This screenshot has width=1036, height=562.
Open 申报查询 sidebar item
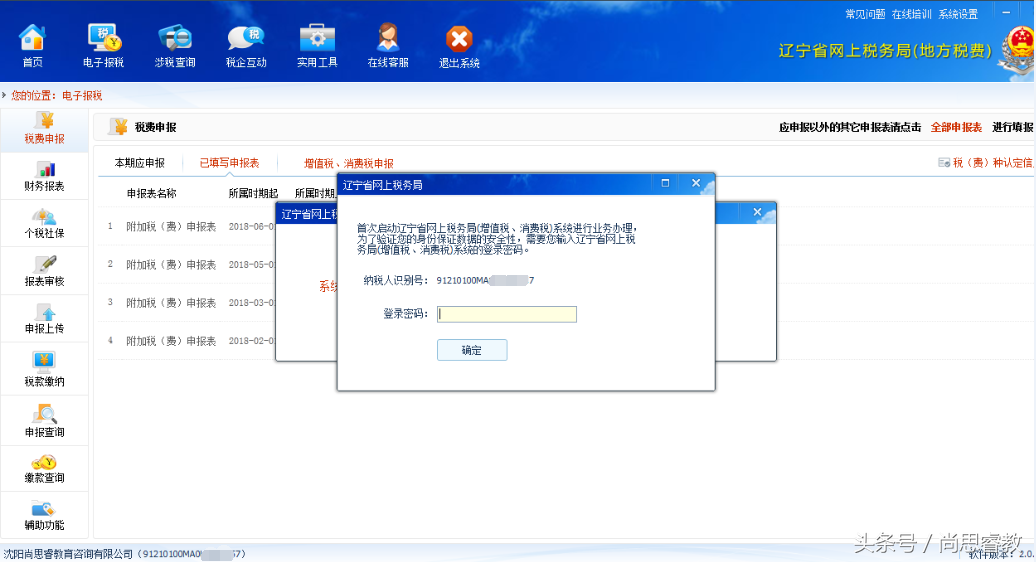click(x=45, y=420)
